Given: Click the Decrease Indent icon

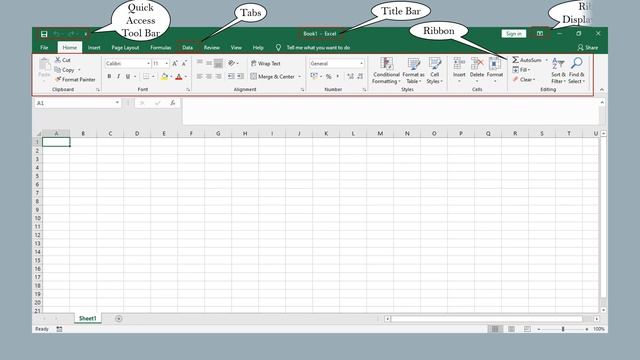Looking at the screenshot, I should pyautogui.click(x=231, y=76).
